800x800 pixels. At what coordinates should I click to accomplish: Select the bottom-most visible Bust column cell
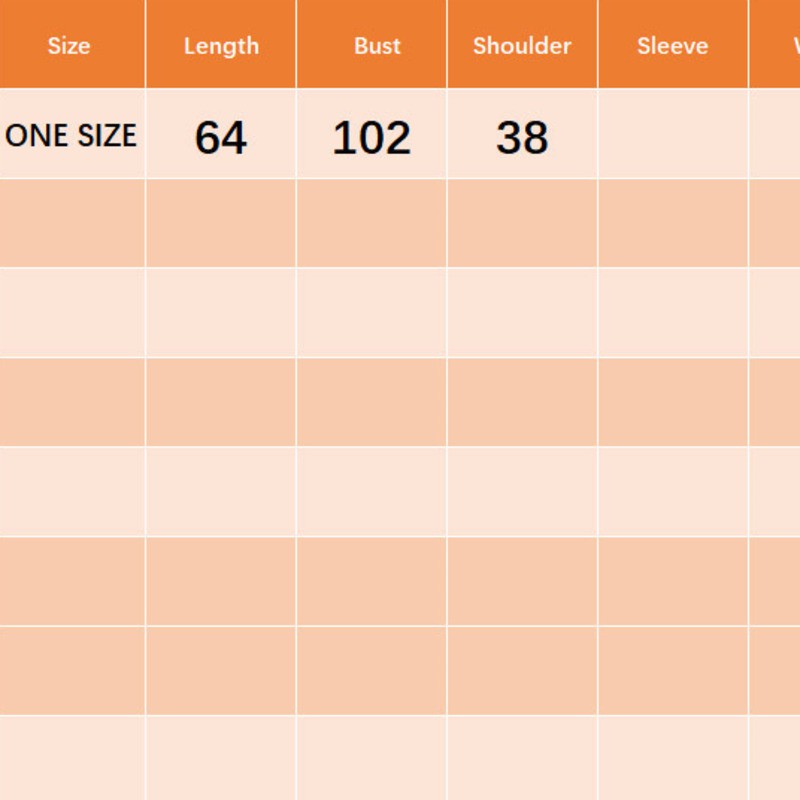[x=371, y=758]
